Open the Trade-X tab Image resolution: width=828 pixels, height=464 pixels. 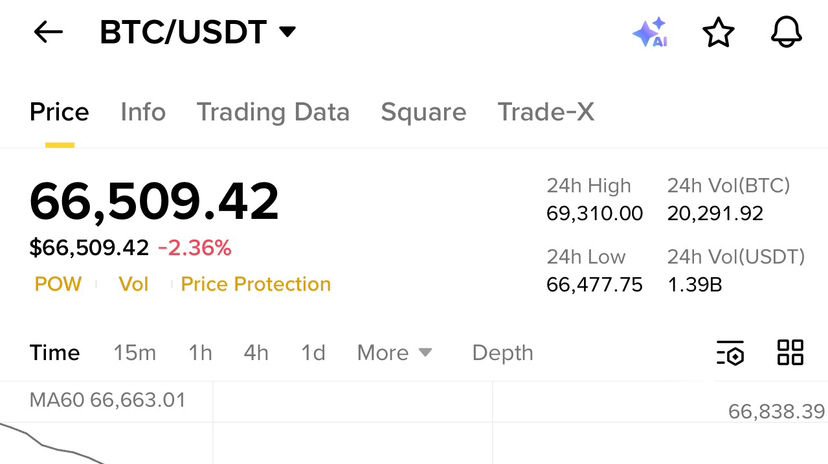pos(546,112)
